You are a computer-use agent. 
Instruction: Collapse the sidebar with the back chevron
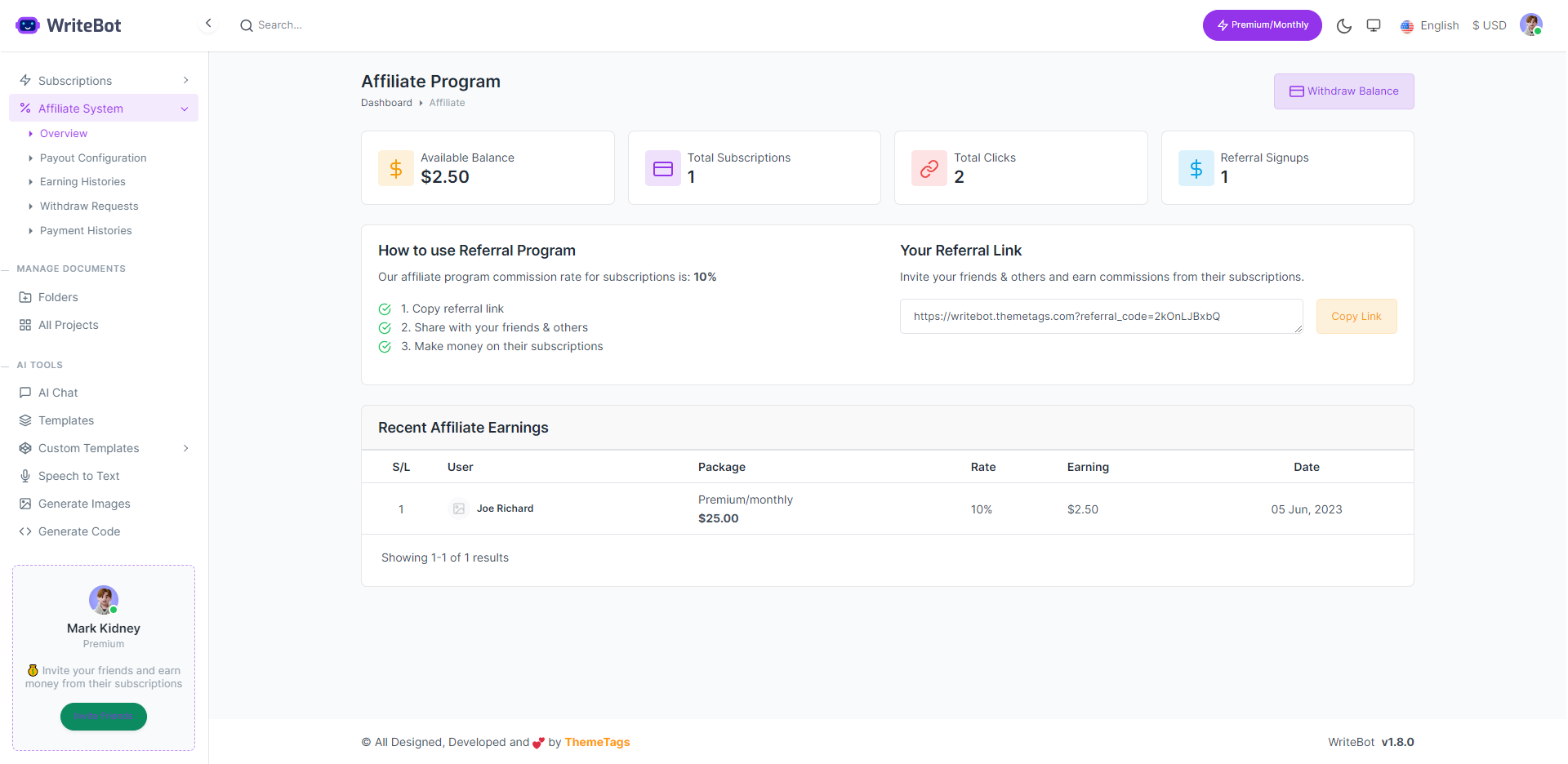tap(208, 23)
